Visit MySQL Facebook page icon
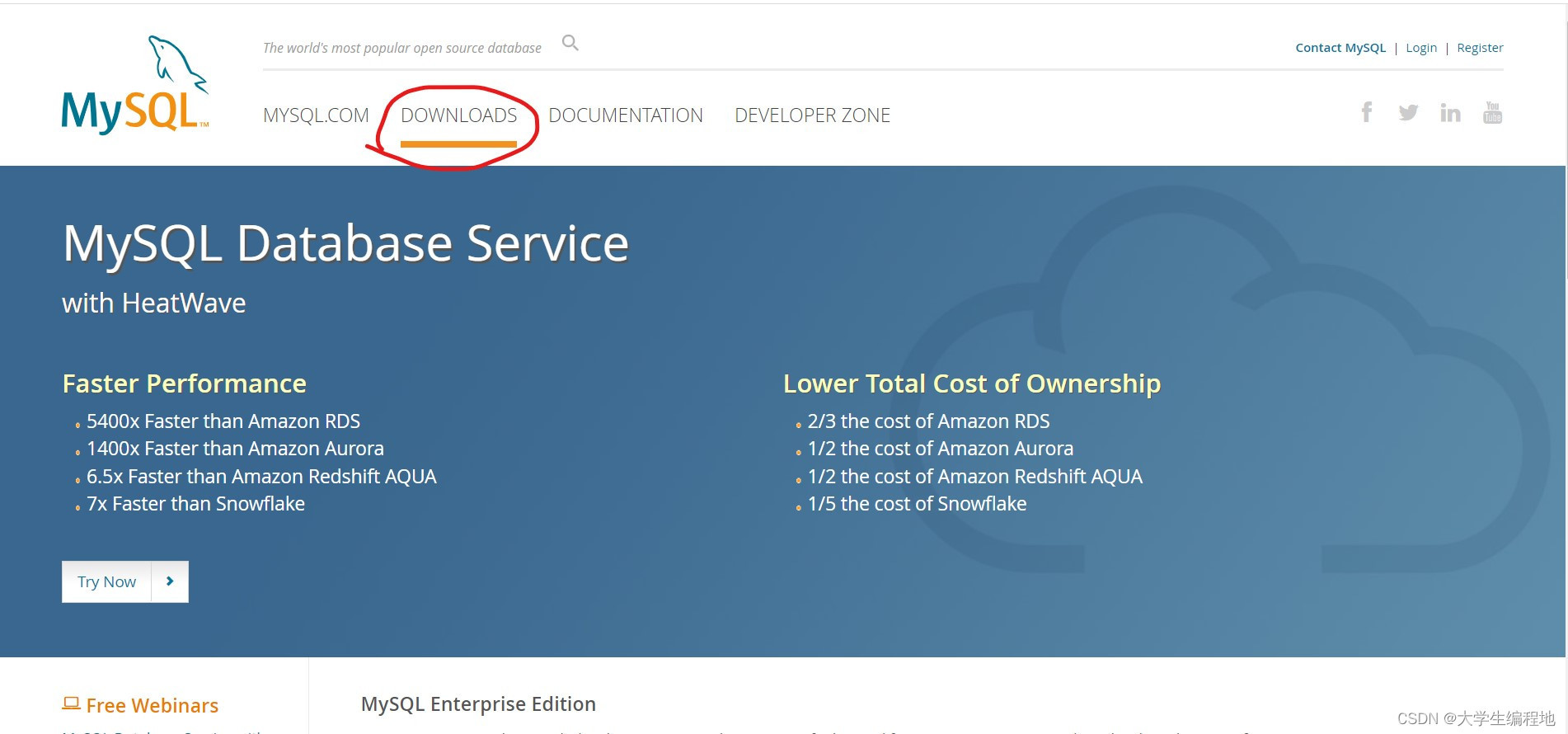The height and width of the screenshot is (734, 1568). pos(1367,112)
